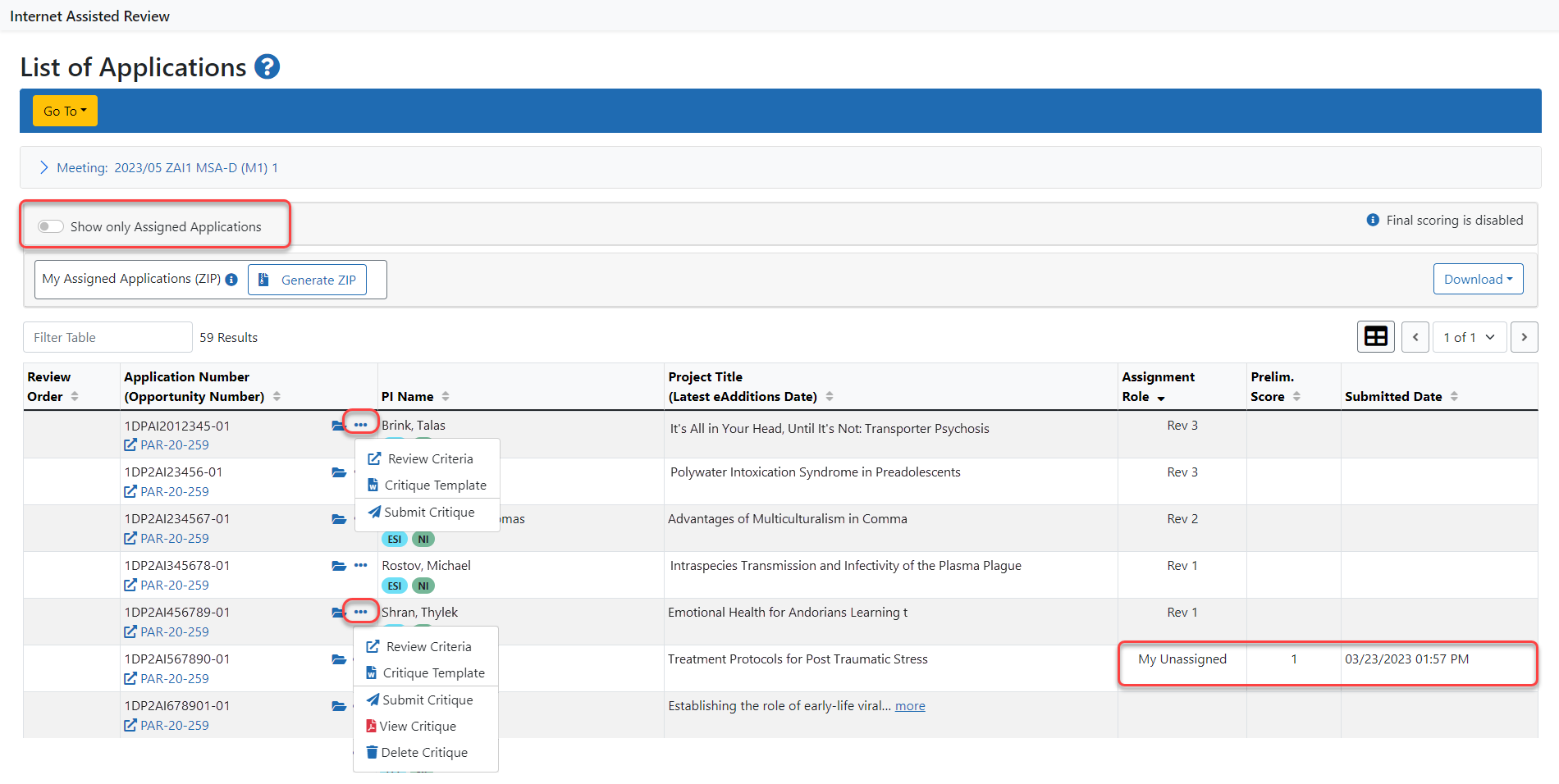Open three-dot actions menu for Shran, Thylek
Viewport: 1559px width, 784px height.
tap(361, 612)
